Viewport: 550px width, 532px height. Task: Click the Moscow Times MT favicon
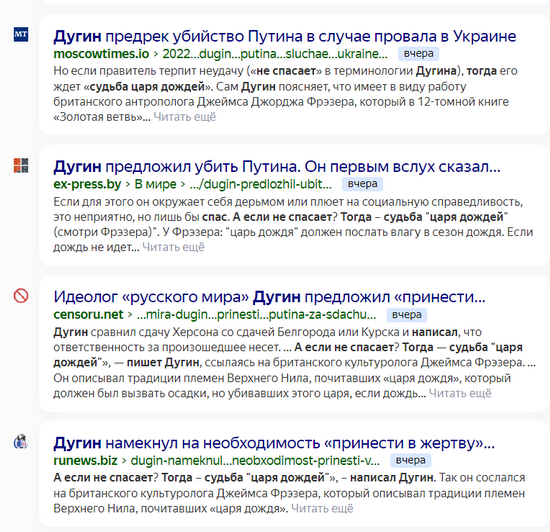[x=21, y=34]
